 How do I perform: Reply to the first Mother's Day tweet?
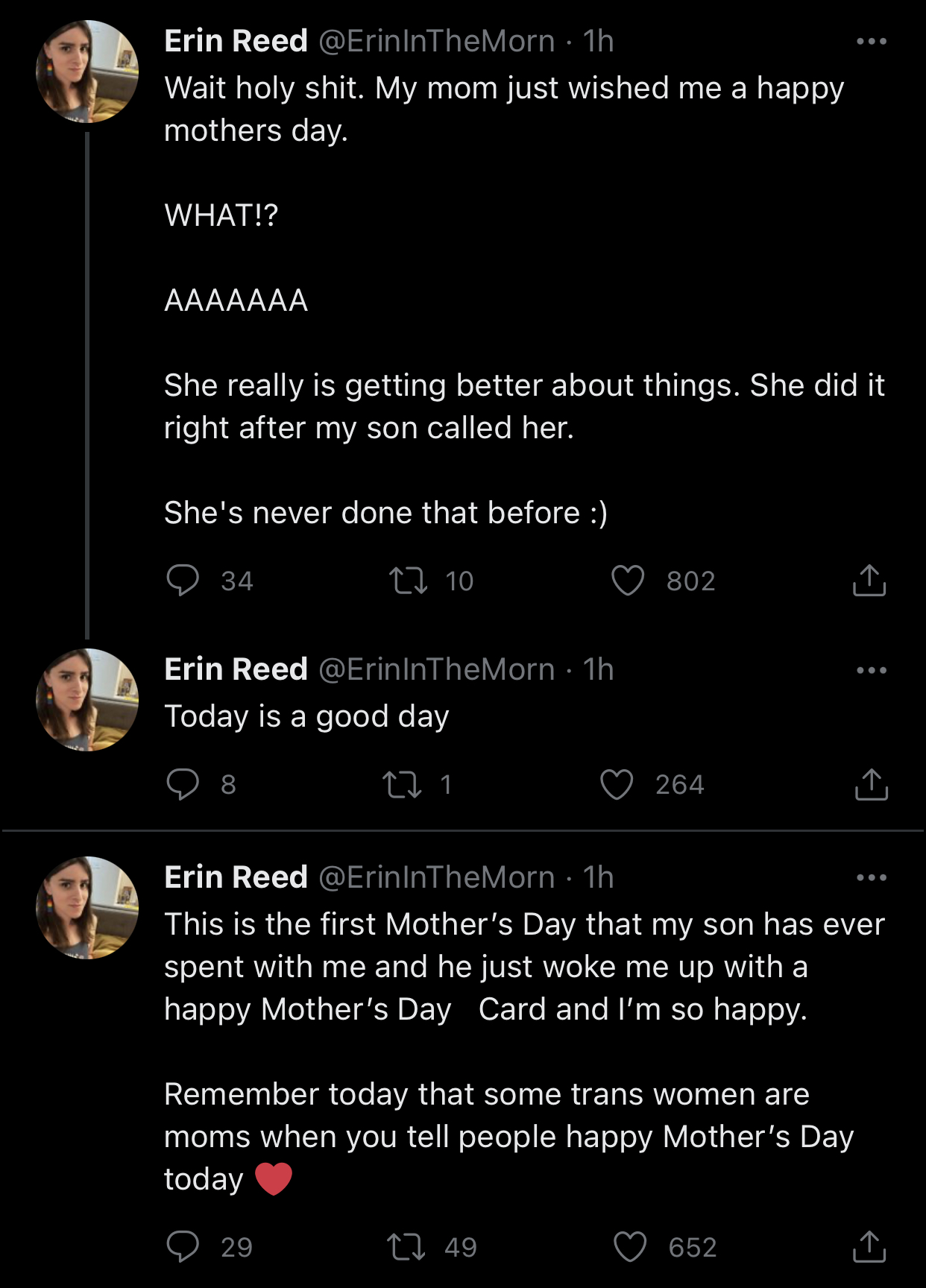pos(183,1246)
